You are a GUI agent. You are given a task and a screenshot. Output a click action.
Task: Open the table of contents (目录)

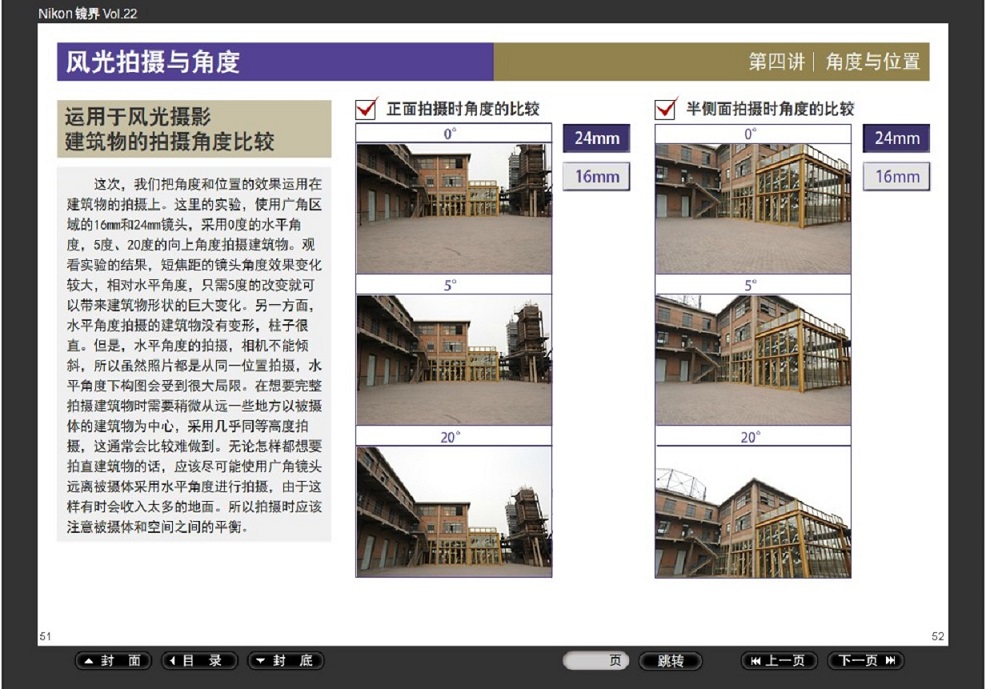[200, 661]
